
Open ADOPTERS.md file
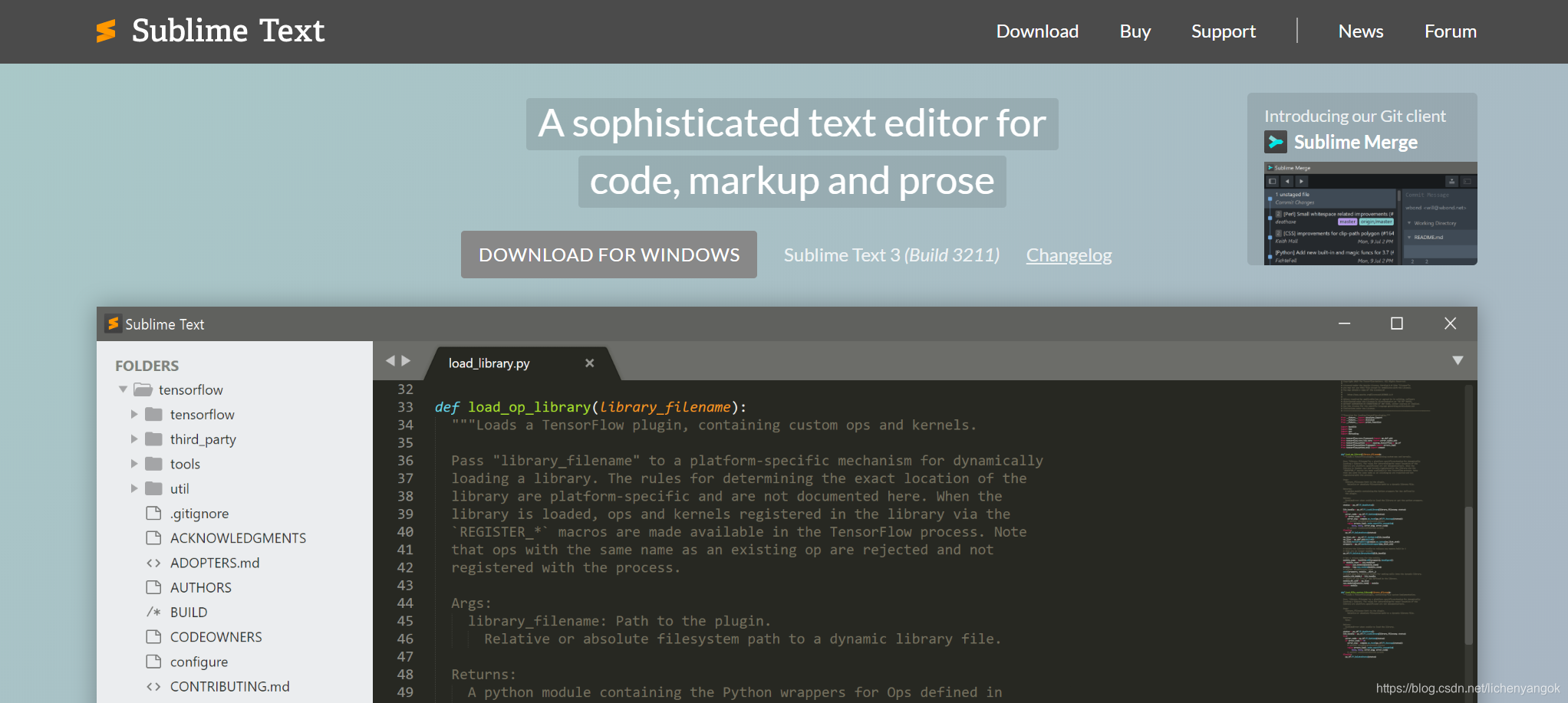(215, 563)
